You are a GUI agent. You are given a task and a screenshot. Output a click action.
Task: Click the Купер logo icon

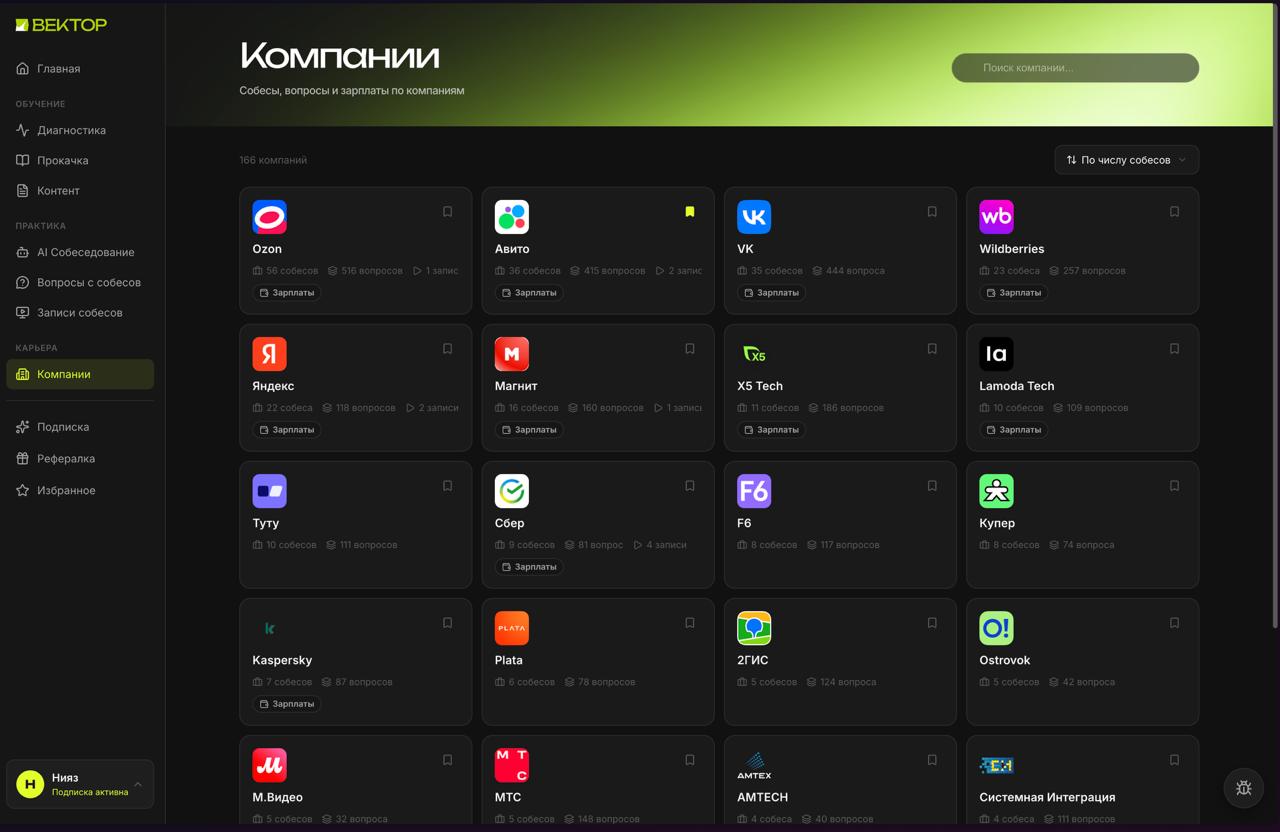996,491
